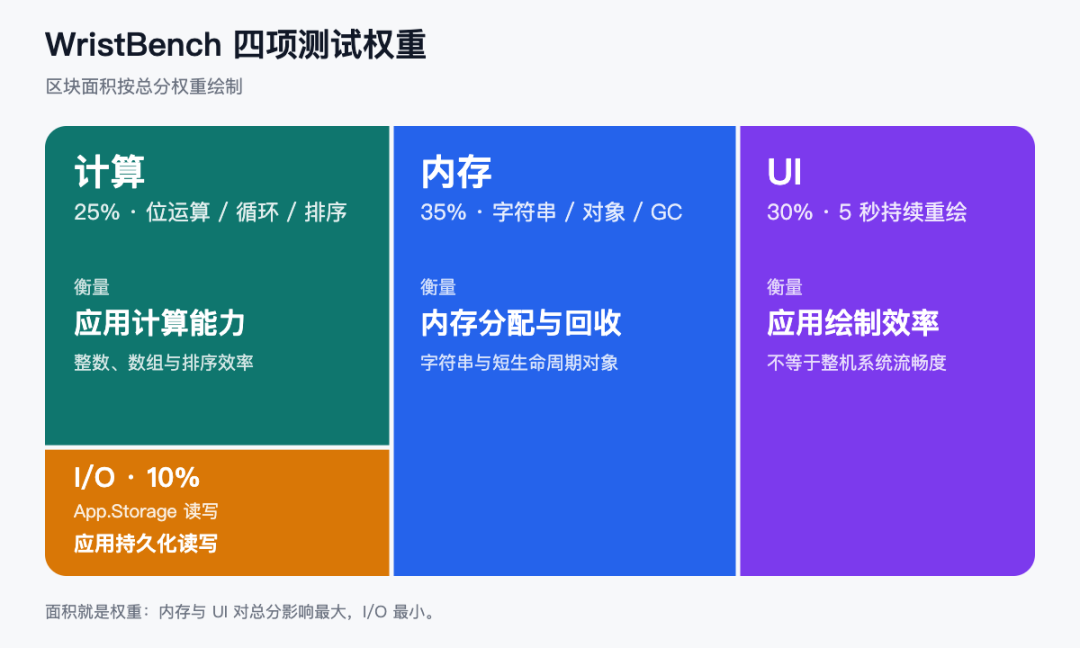Click the subtitle 区块面积按总分权重绘制
This screenshot has height=648, width=1080.
144,87
